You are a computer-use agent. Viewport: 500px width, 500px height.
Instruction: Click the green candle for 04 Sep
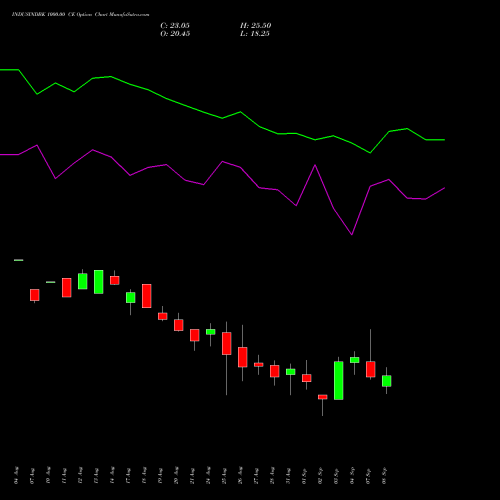pyautogui.click(x=355, y=360)
